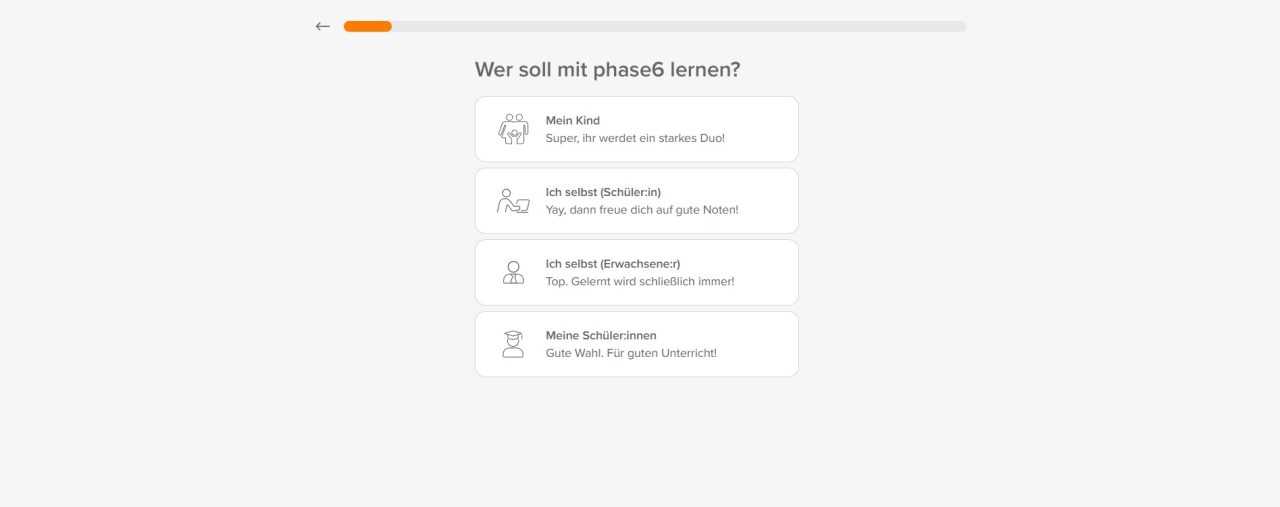This screenshot has width=1280, height=507.
Task: Click the adult person icon
Action: (513, 272)
